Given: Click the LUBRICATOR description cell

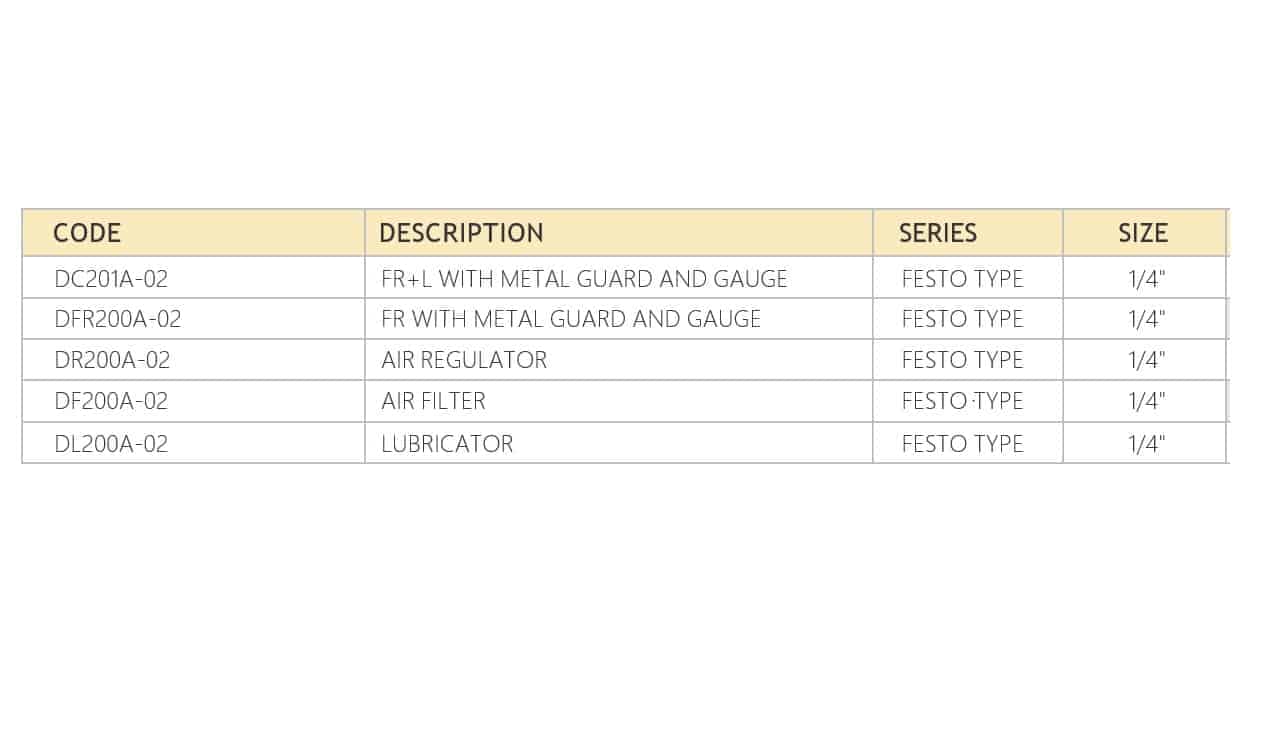Looking at the screenshot, I should tap(619, 443).
